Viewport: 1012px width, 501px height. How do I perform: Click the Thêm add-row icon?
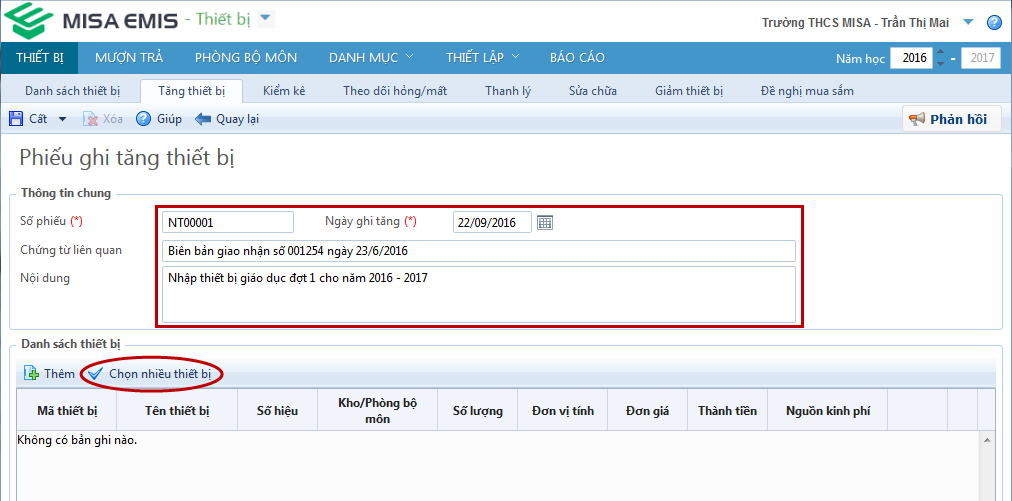(31, 373)
